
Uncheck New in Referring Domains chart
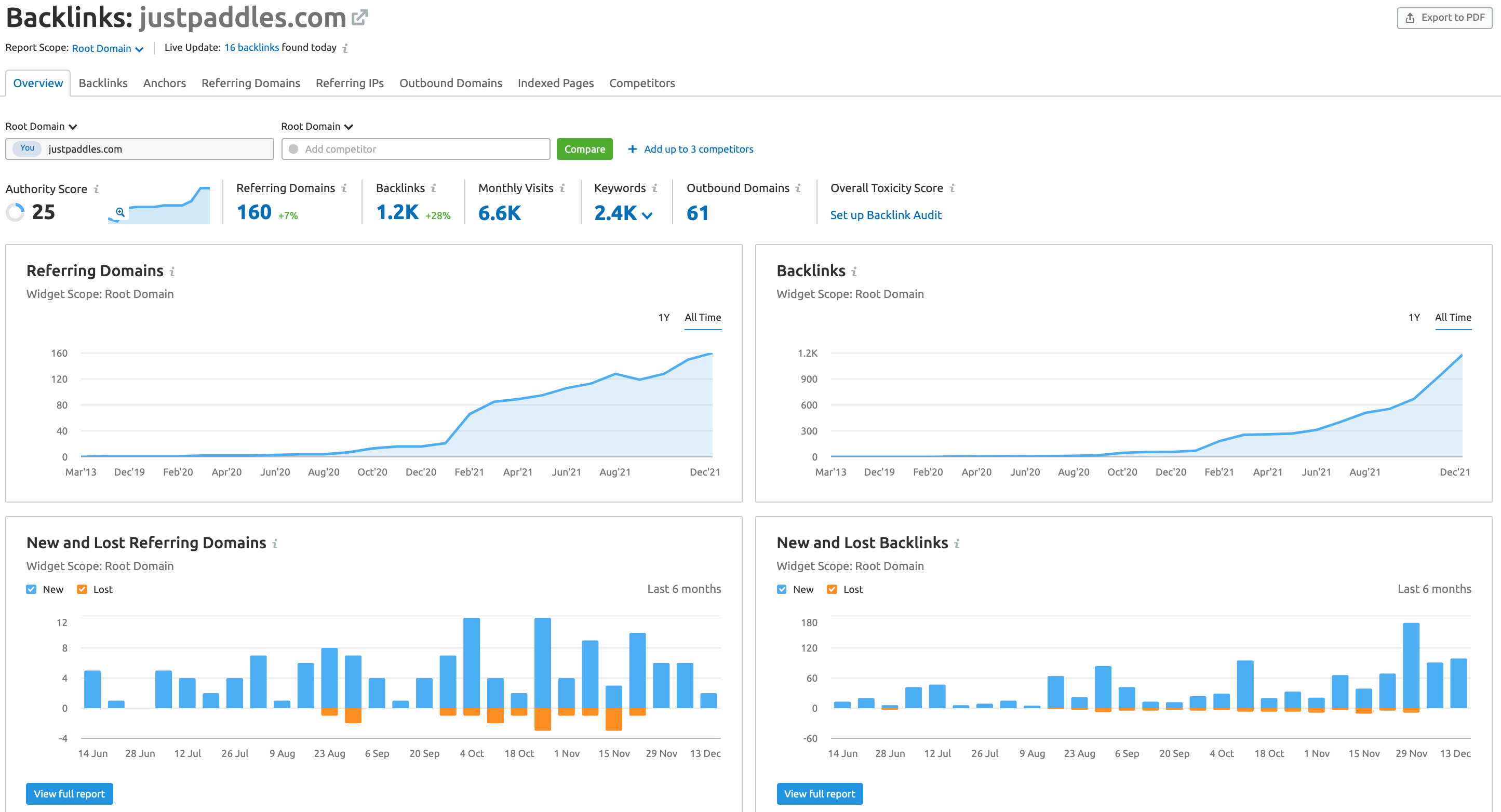pyautogui.click(x=32, y=589)
